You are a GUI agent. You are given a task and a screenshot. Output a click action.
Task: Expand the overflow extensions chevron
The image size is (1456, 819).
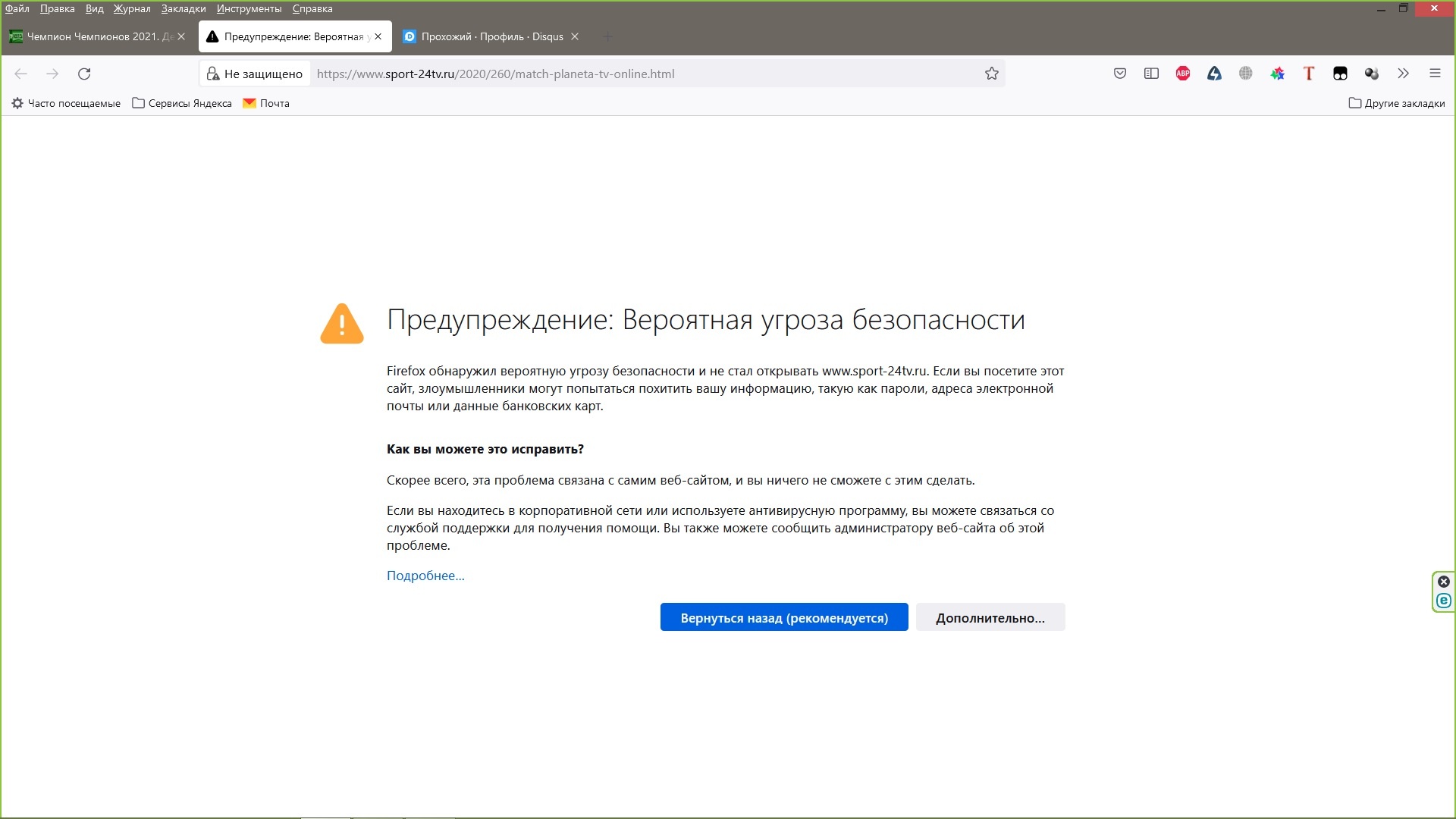1403,74
